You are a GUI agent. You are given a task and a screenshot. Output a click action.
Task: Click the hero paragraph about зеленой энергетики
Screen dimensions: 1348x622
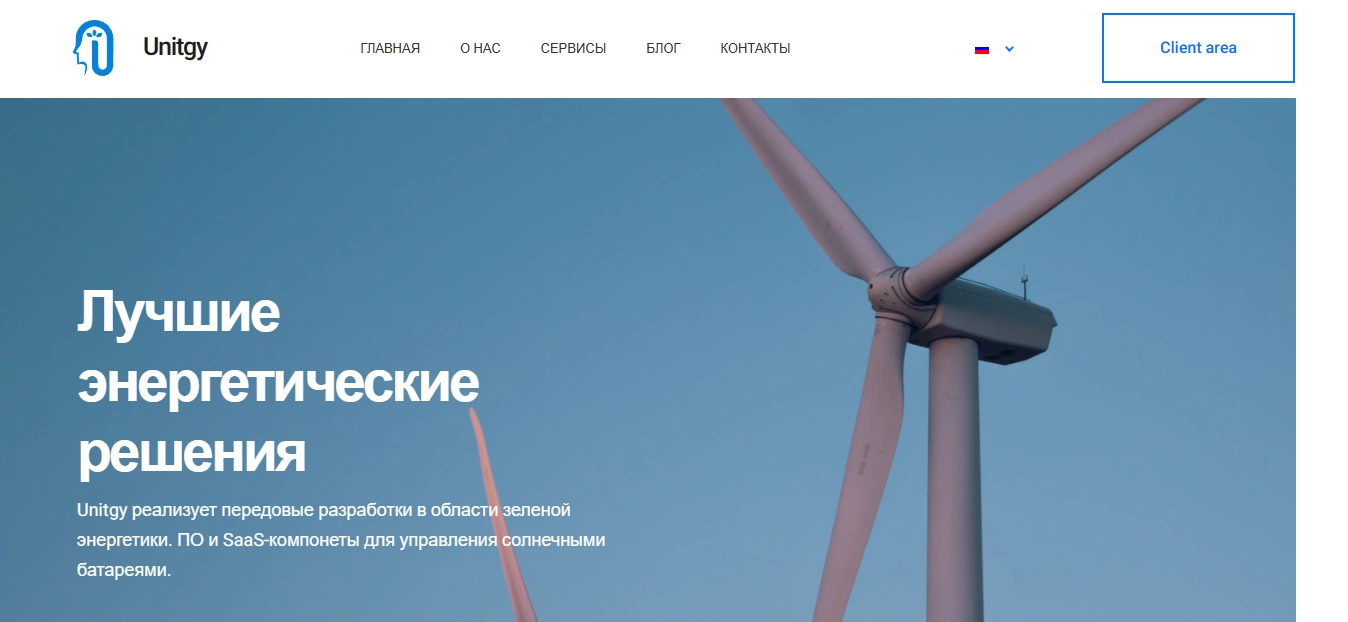tap(341, 540)
